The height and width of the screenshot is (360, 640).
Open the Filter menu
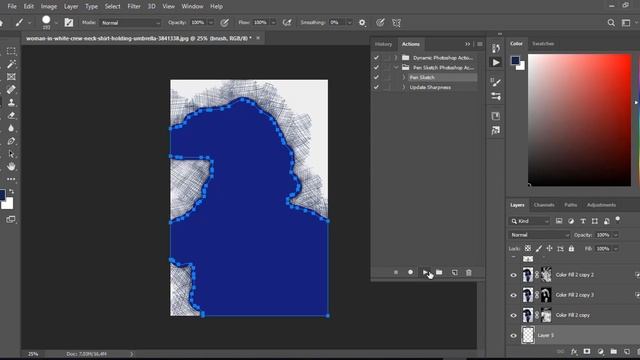[133, 7]
